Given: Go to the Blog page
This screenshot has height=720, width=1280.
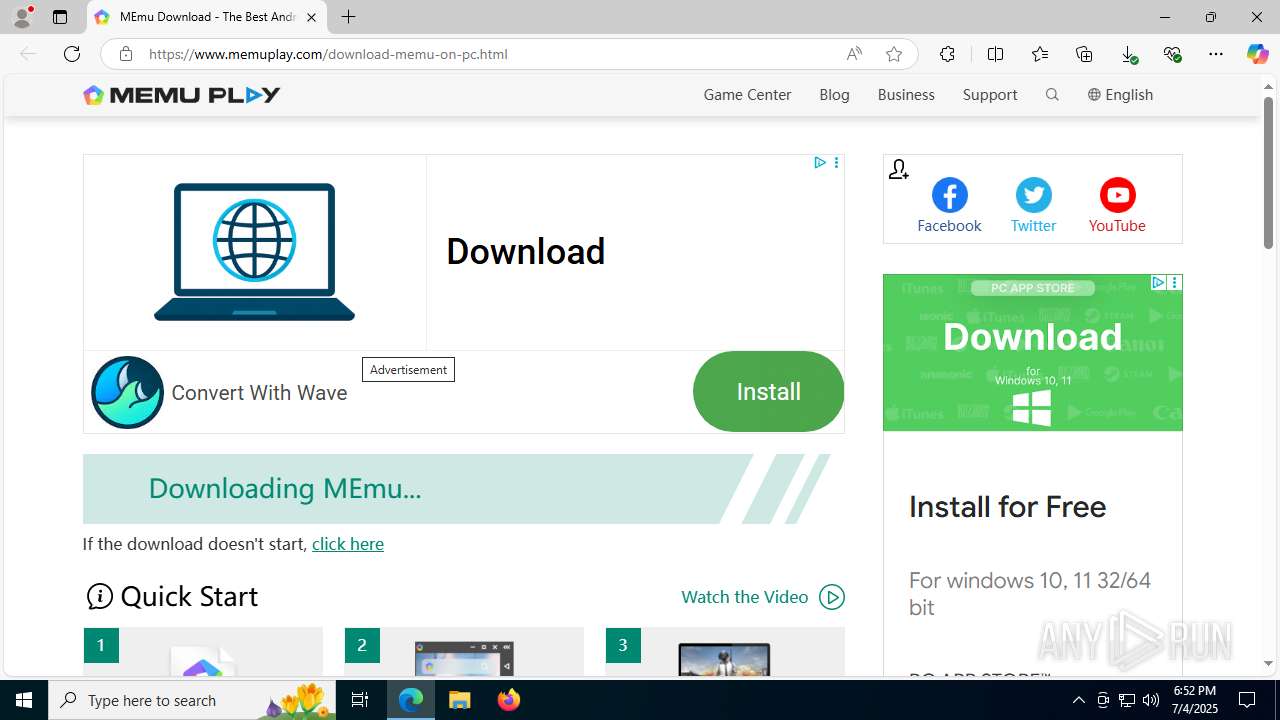Looking at the screenshot, I should [834, 94].
